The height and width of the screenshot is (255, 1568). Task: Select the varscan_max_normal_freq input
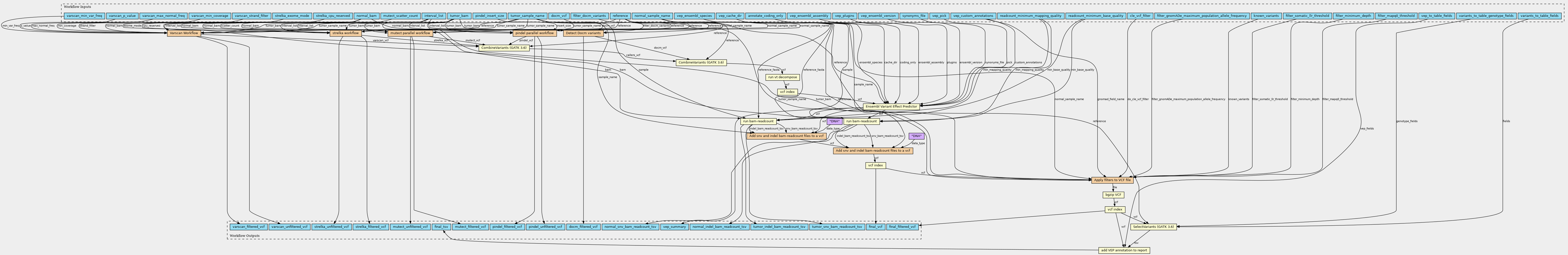[163, 16]
